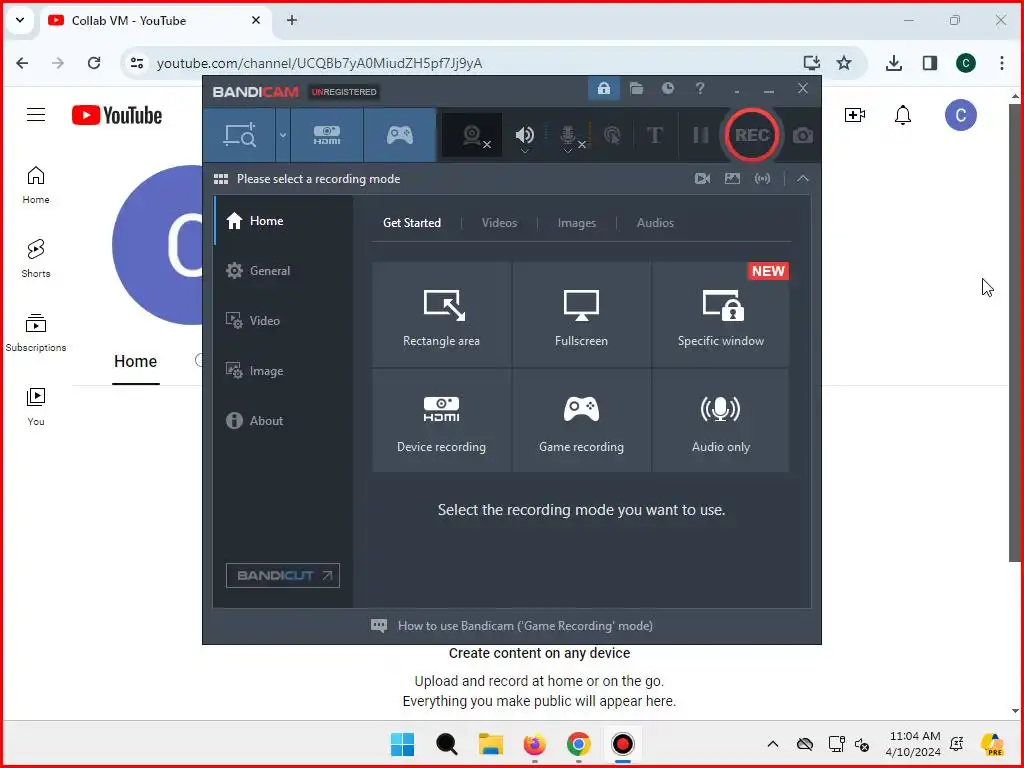The image size is (1024, 768).
Task: Open YouTube notifications bell
Action: [903, 115]
